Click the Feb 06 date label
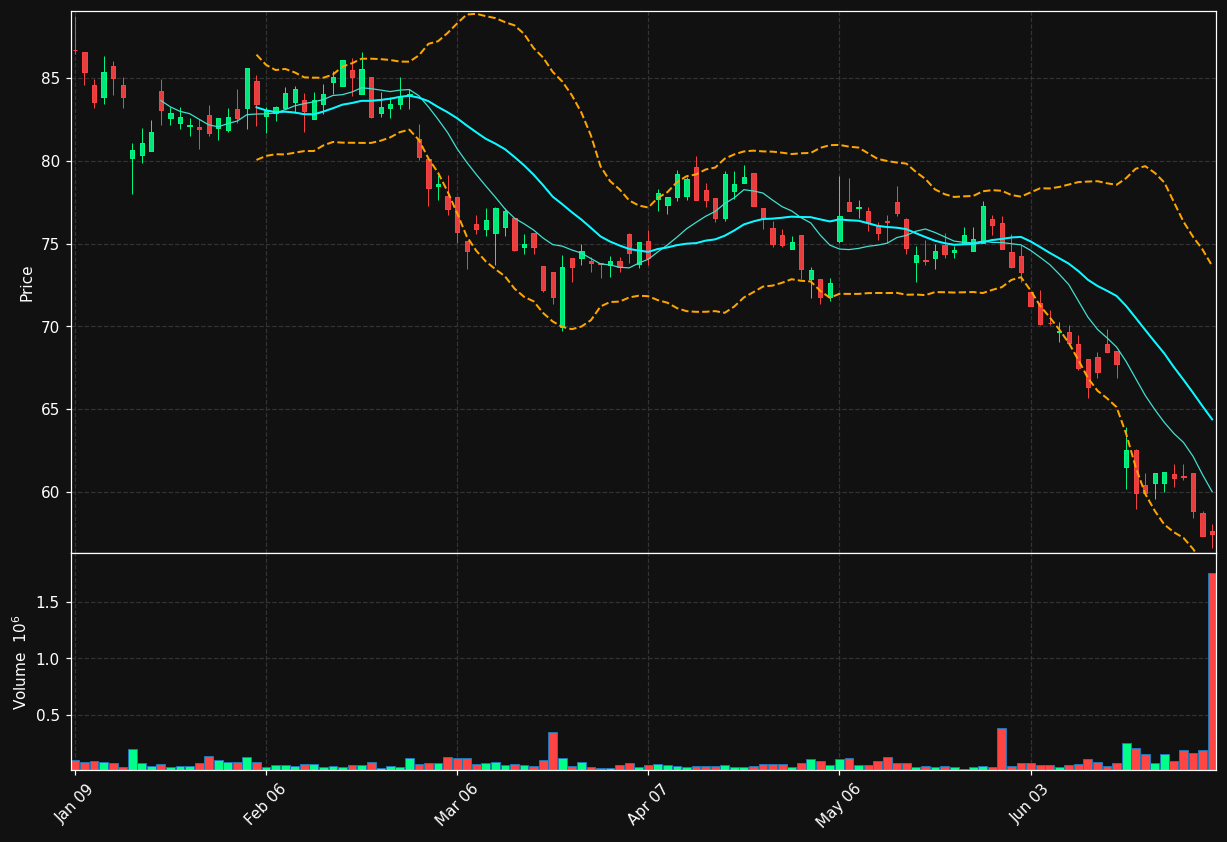The height and width of the screenshot is (842, 1227). [263, 804]
